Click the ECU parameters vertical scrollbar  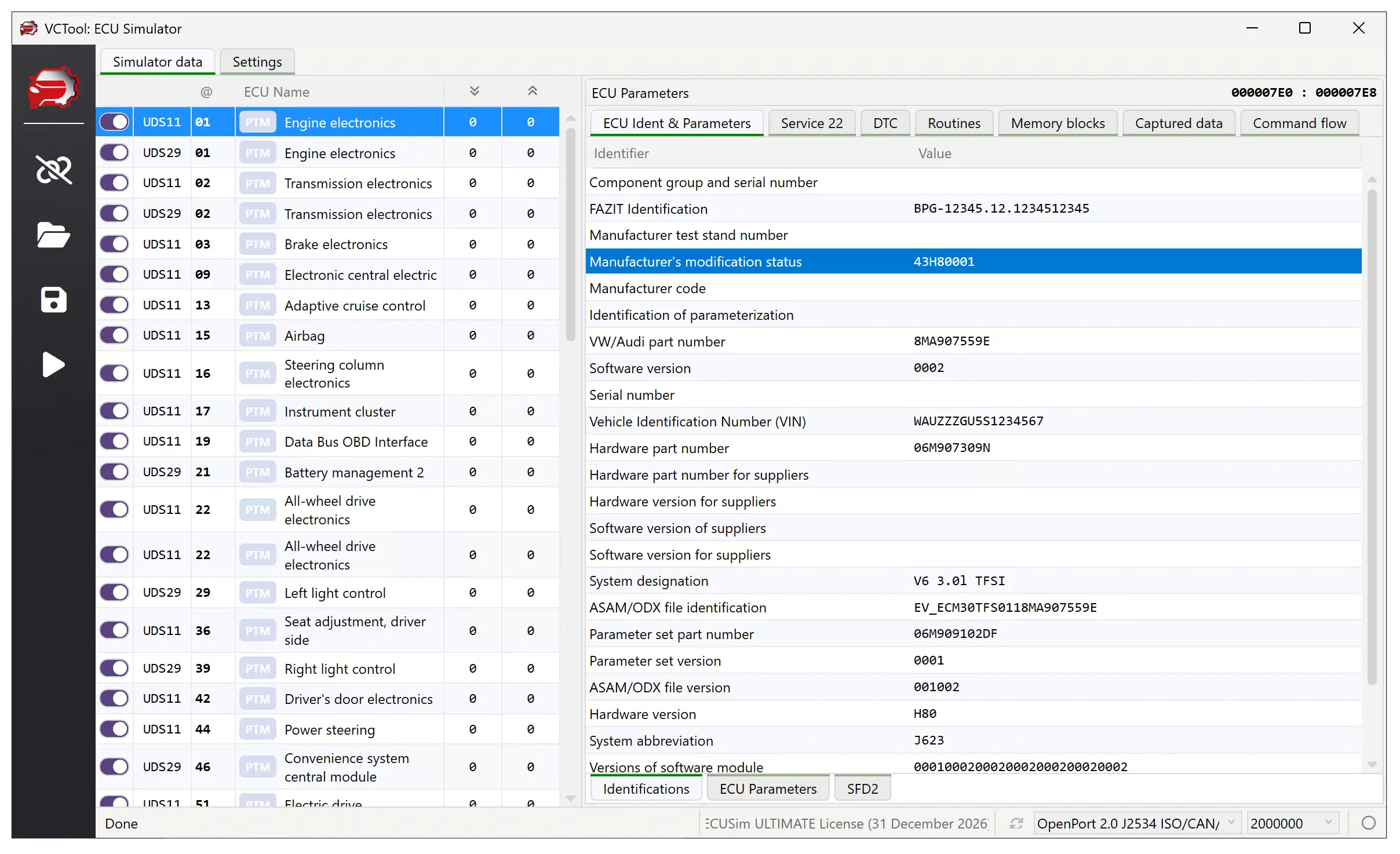[1371, 435]
